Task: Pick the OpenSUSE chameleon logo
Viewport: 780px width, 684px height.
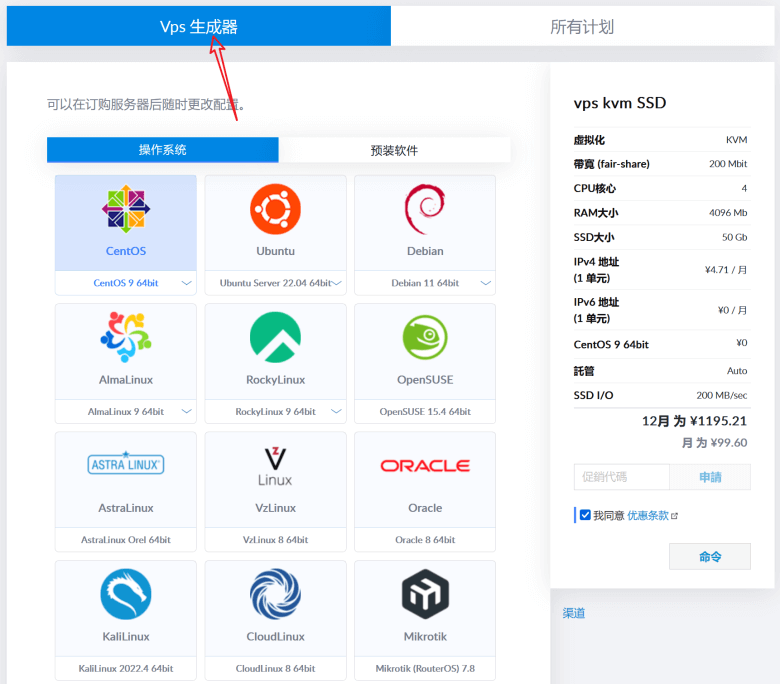Action: click(425, 337)
